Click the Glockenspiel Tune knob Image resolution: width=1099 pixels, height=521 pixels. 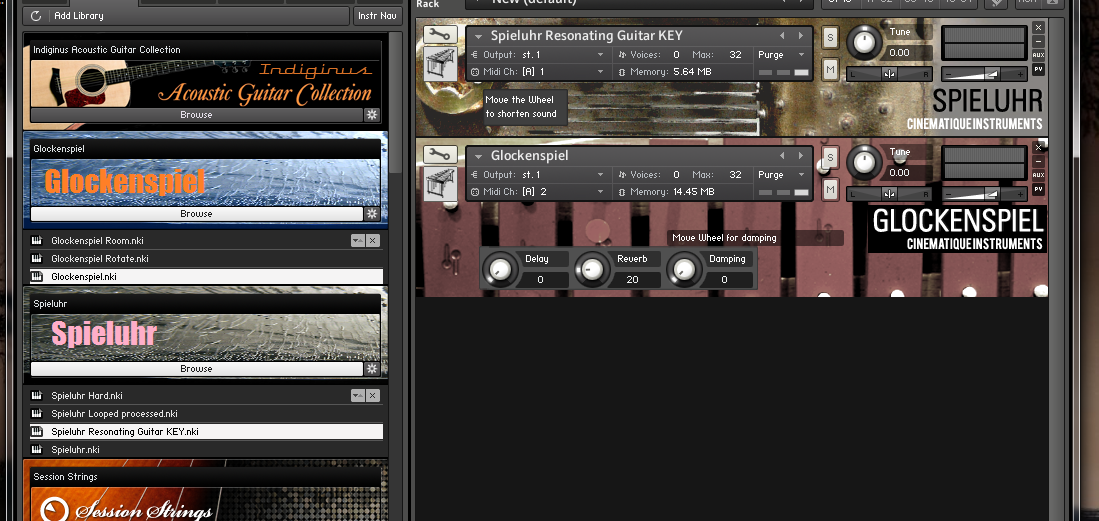pos(864,162)
